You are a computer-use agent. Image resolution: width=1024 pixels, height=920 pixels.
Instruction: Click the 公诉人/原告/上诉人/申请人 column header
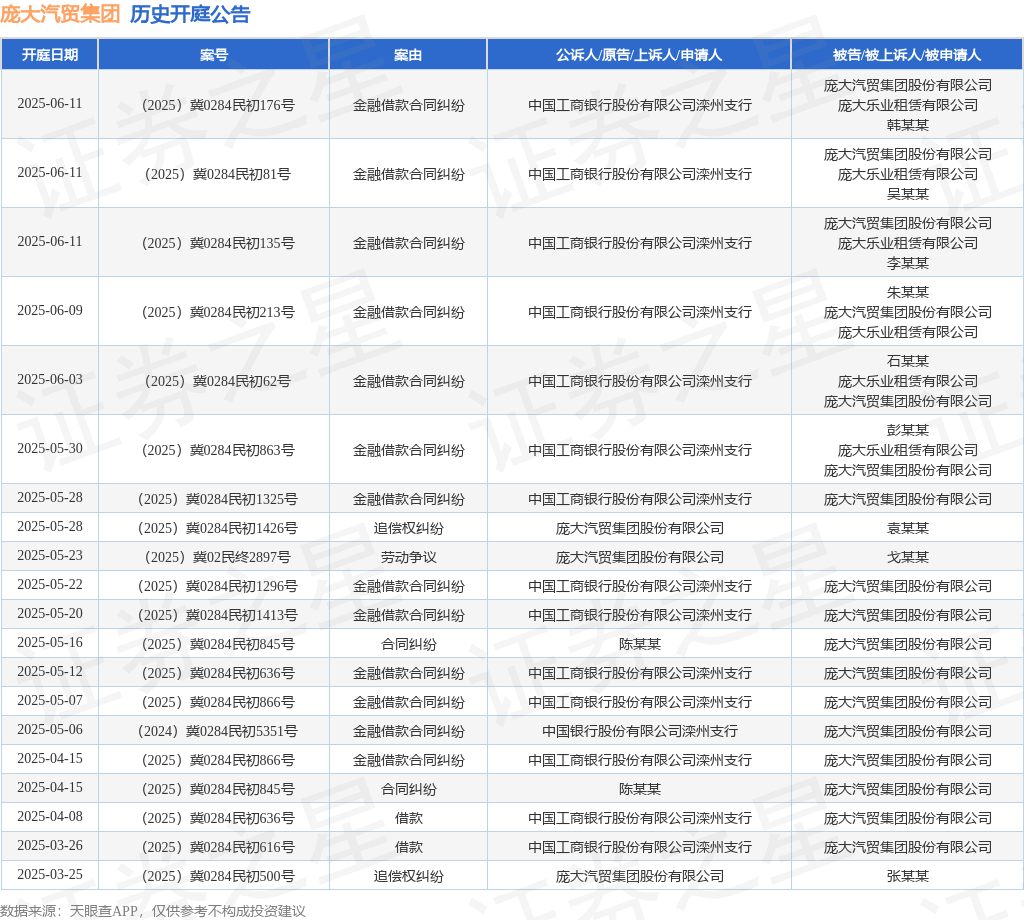click(639, 55)
